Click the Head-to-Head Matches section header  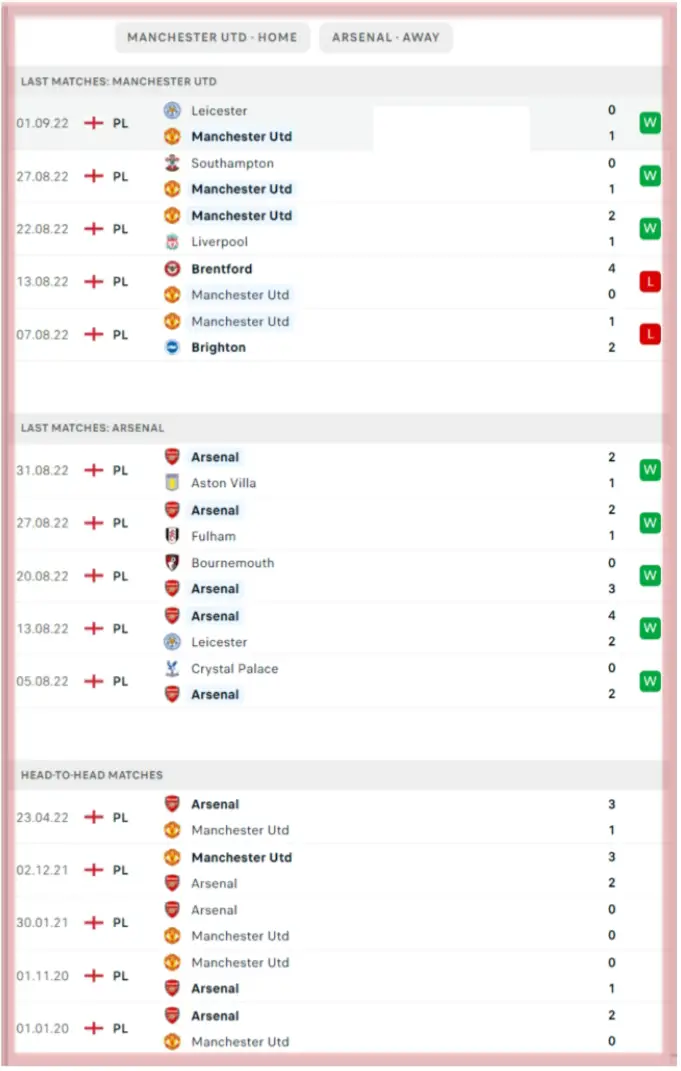click(92, 775)
